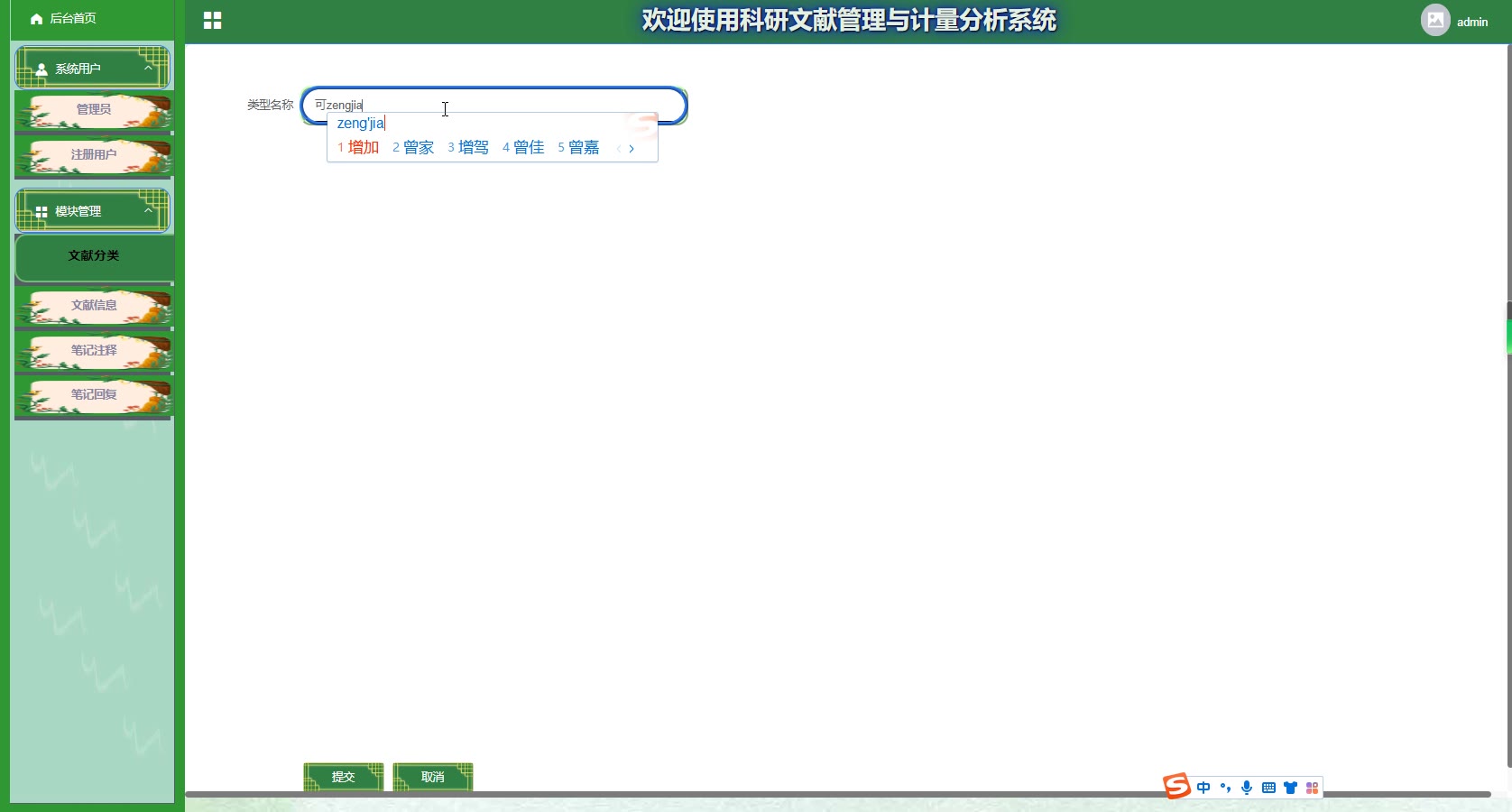Open the Sogou toolbox grid icon
This screenshot has height=812, width=1512.
(x=1312, y=788)
